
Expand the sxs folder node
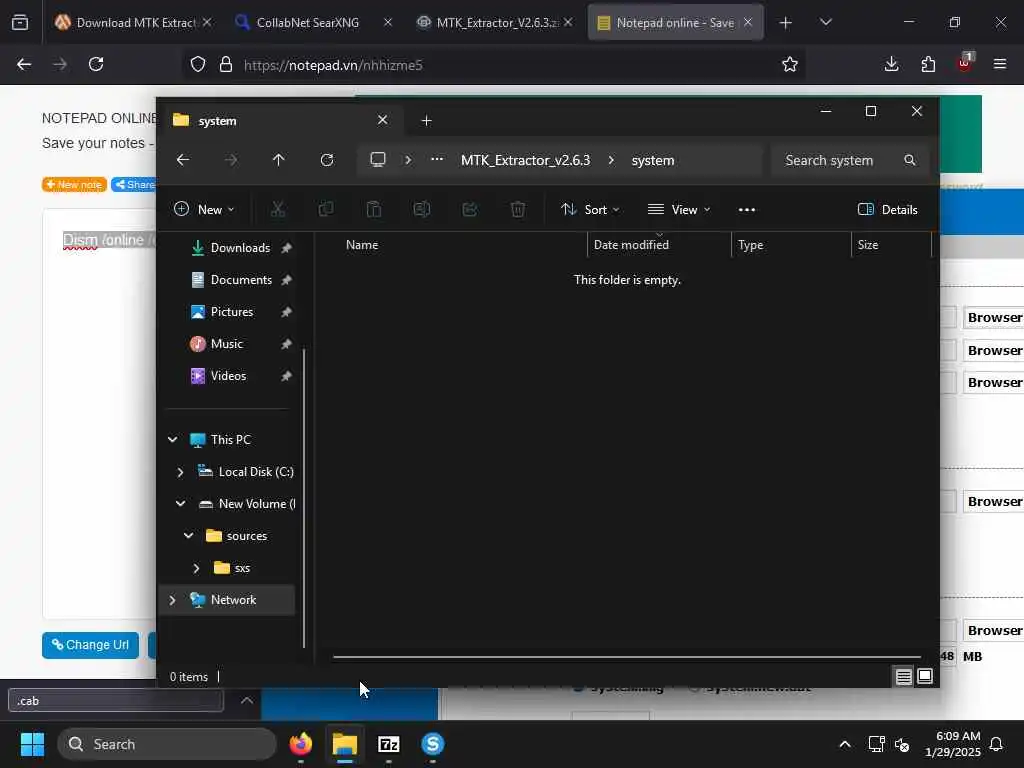coord(196,568)
